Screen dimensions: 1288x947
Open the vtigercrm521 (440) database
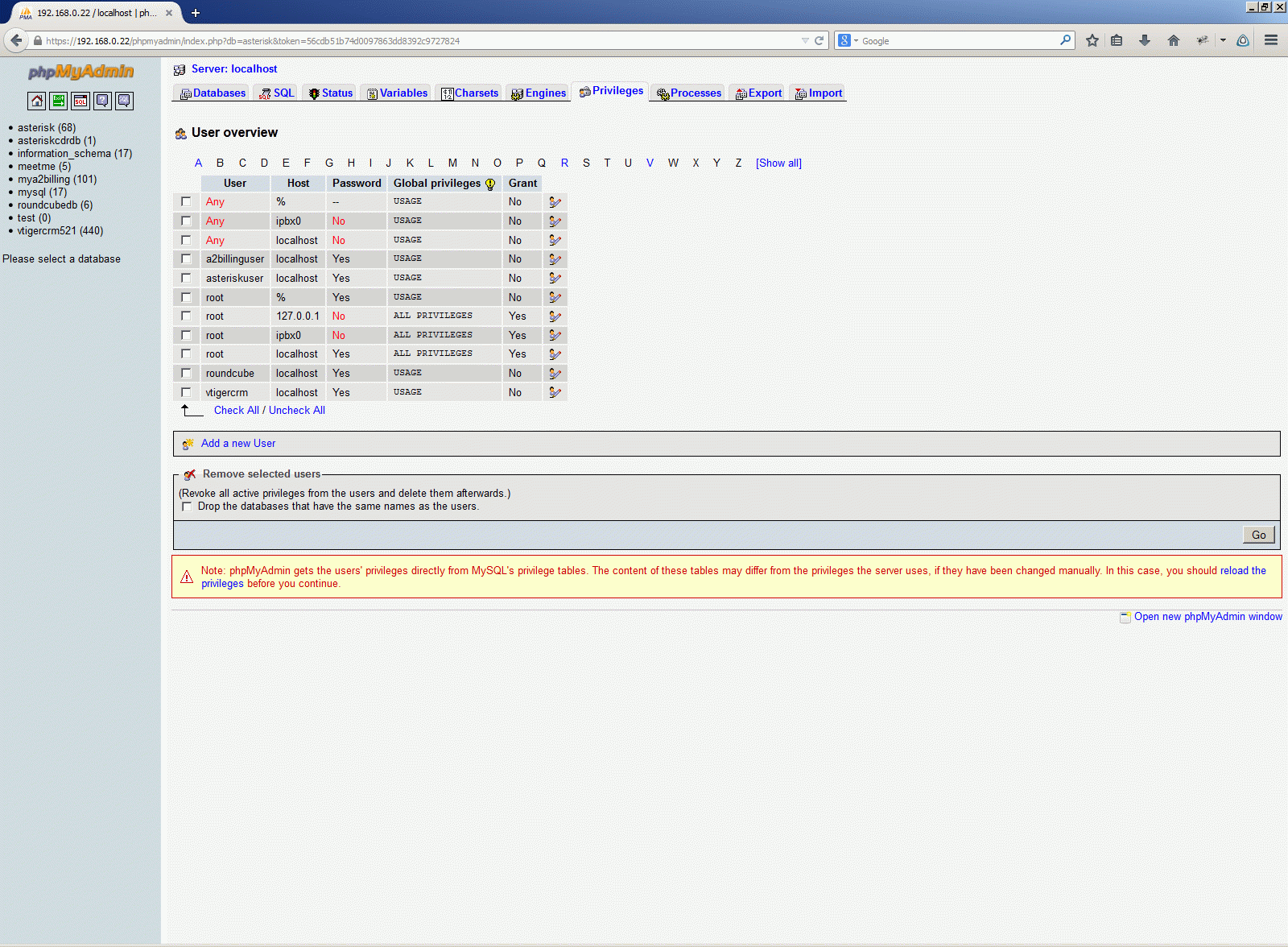coord(60,231)
